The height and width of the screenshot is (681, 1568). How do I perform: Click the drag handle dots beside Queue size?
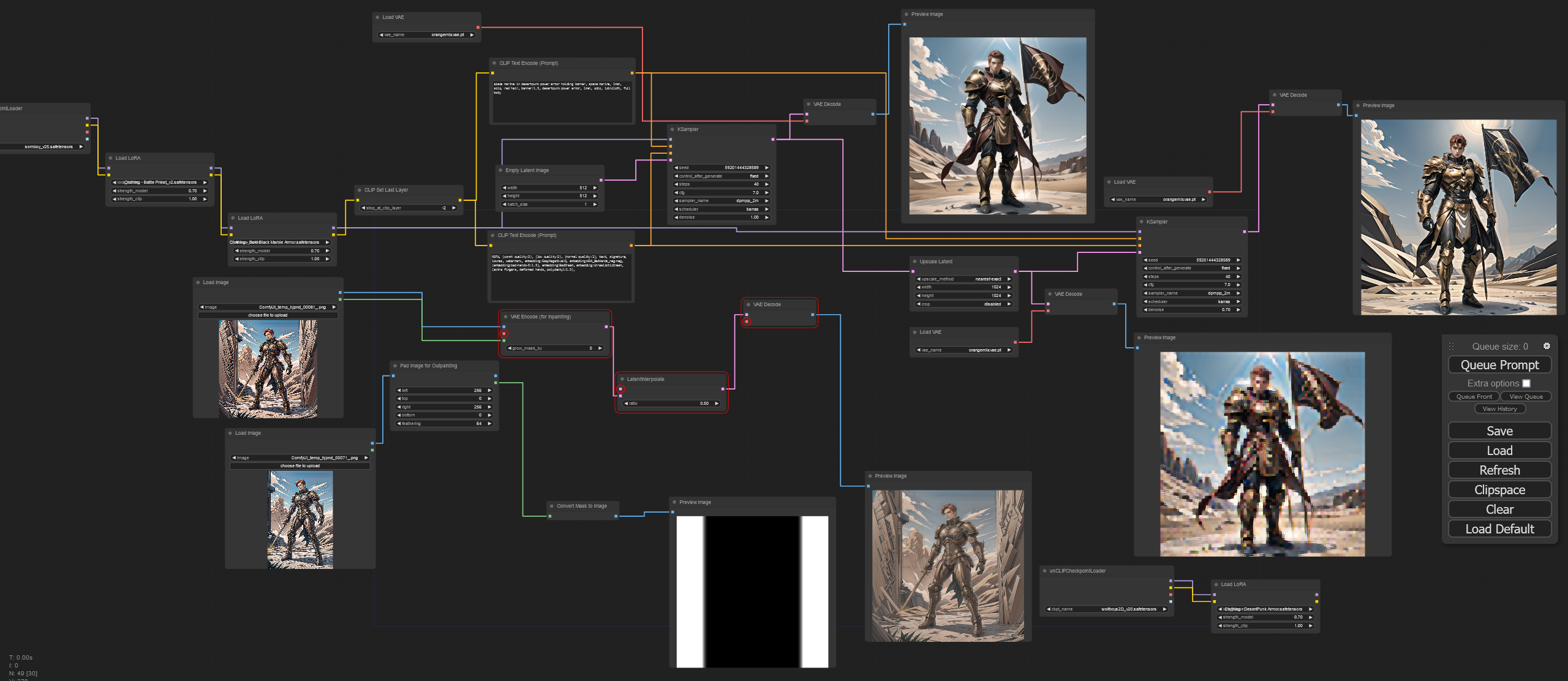click(x=1451, y=347)
